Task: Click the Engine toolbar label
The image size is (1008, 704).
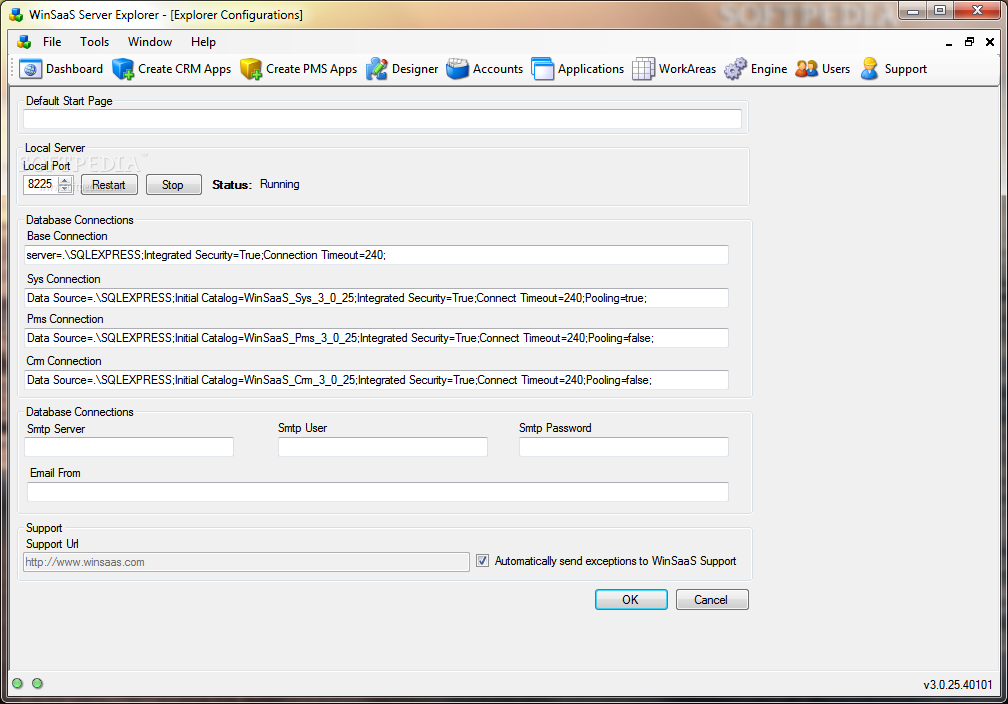Action: 769,69
